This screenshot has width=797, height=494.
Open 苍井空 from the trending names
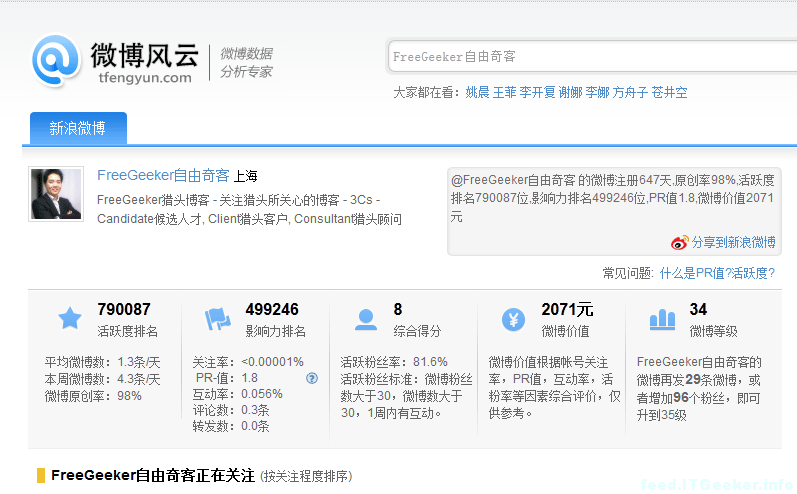[669, 92]
